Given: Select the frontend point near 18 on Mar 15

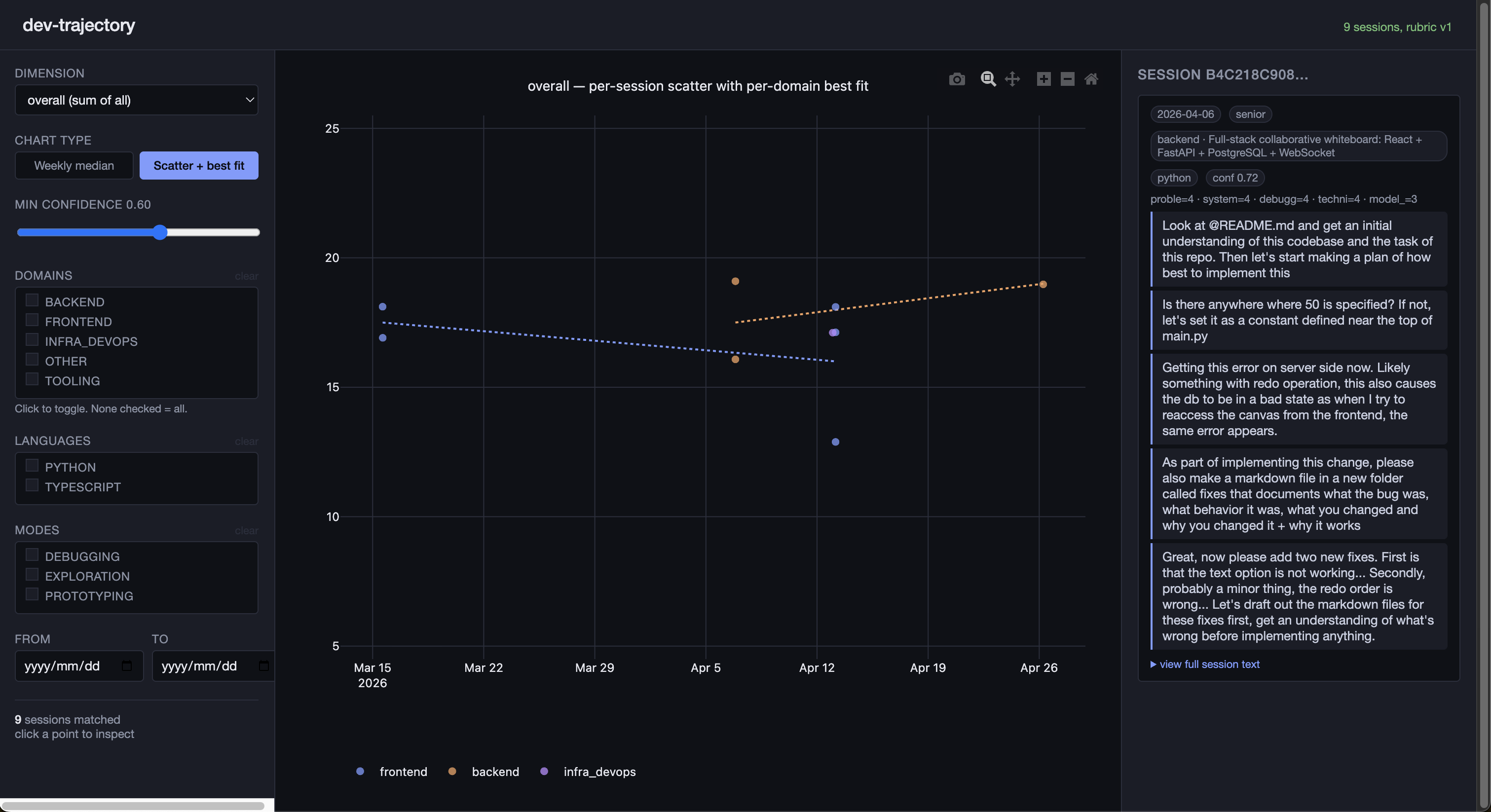Looking at the screenshot, I should tap(382, 307).
